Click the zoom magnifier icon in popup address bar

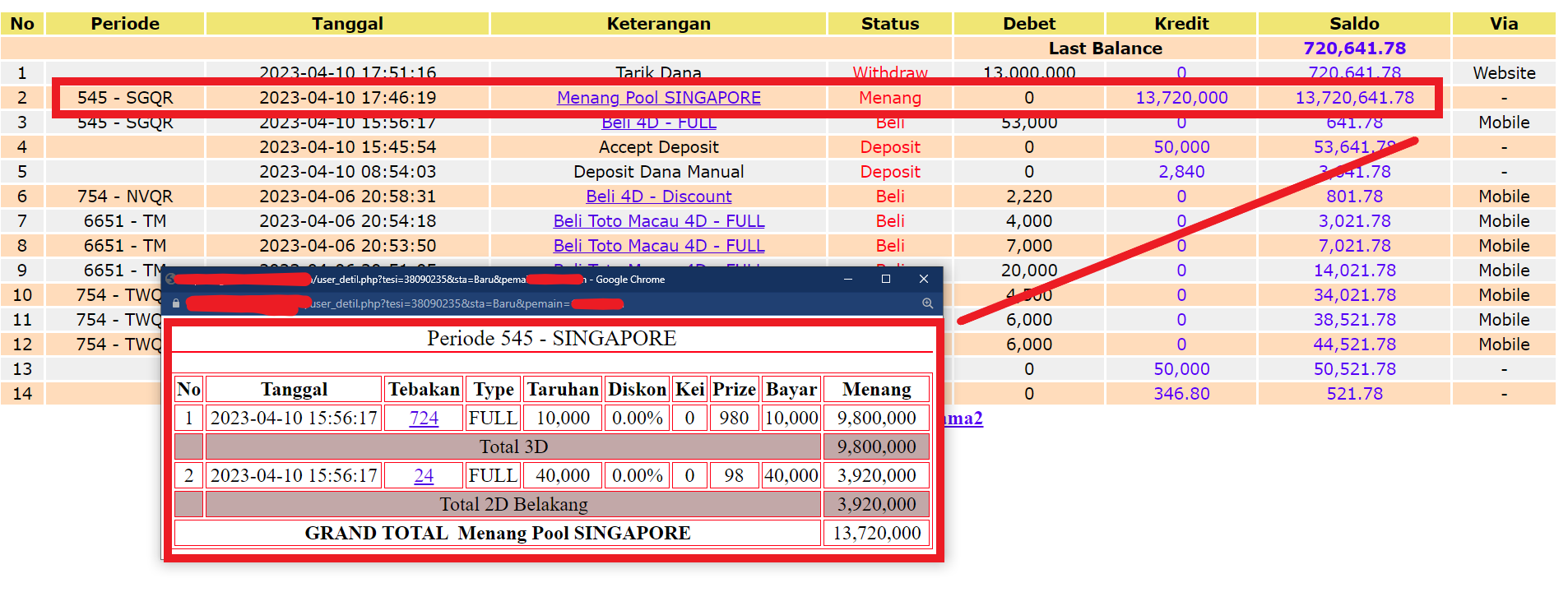click(927, 303)
